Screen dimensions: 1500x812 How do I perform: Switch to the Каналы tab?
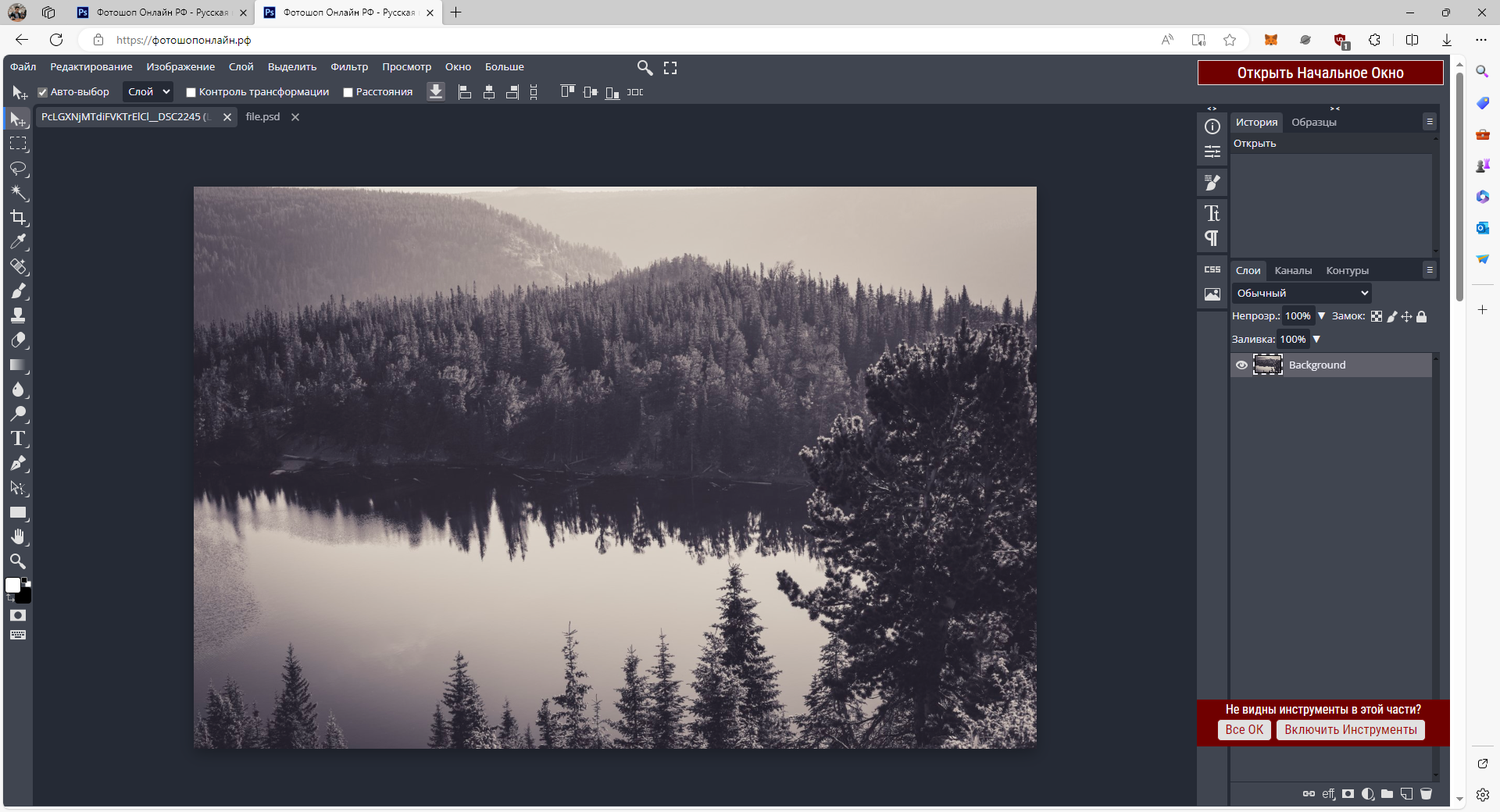point(1293,271)
